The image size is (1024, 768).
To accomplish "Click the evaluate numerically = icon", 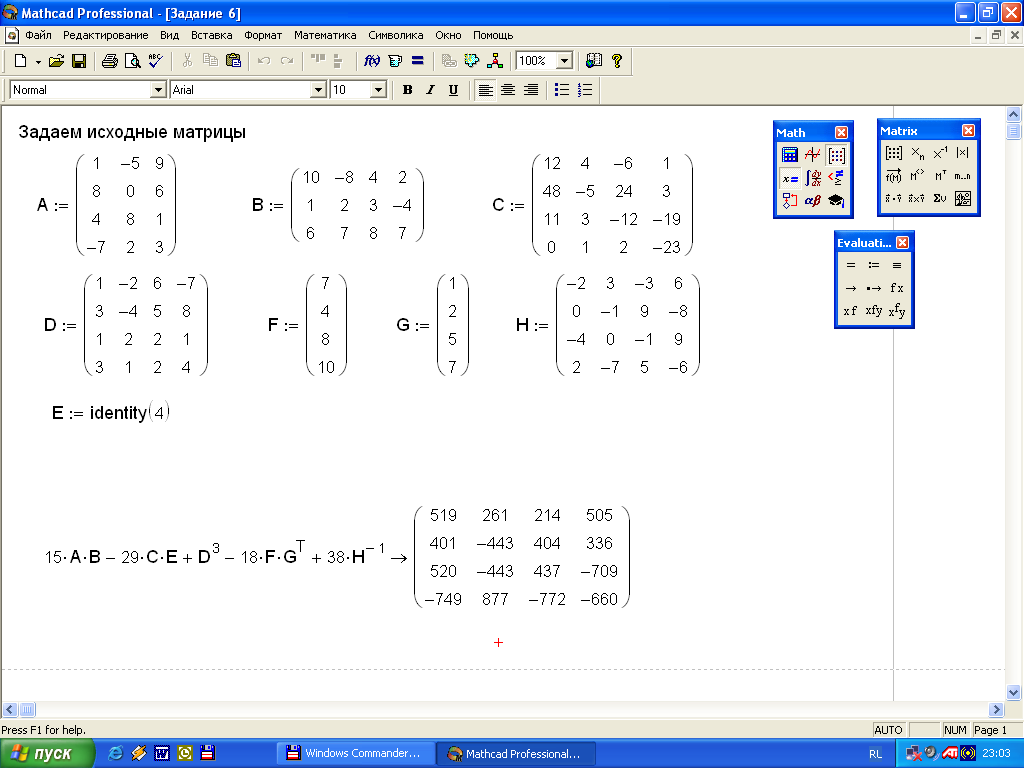I will tap(851, 265).
